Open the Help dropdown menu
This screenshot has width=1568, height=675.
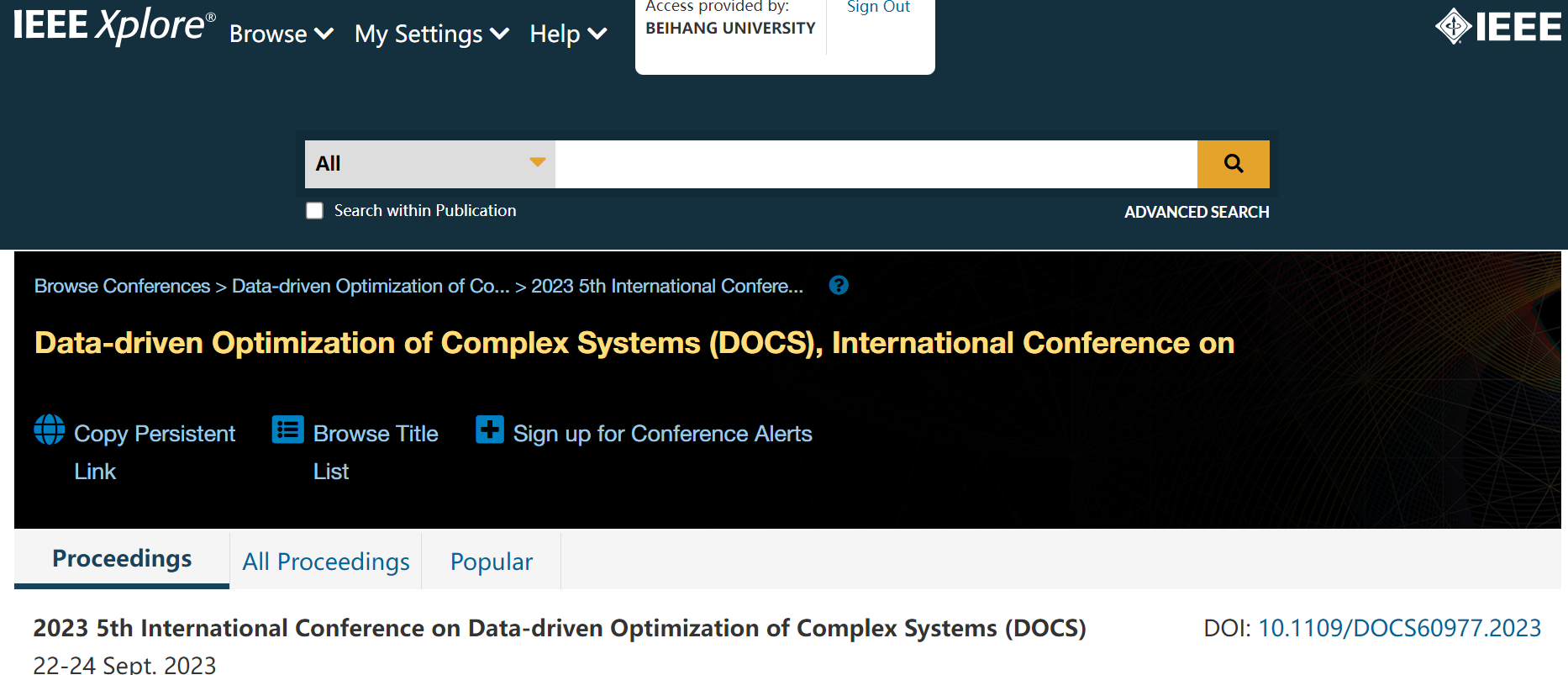567,34
